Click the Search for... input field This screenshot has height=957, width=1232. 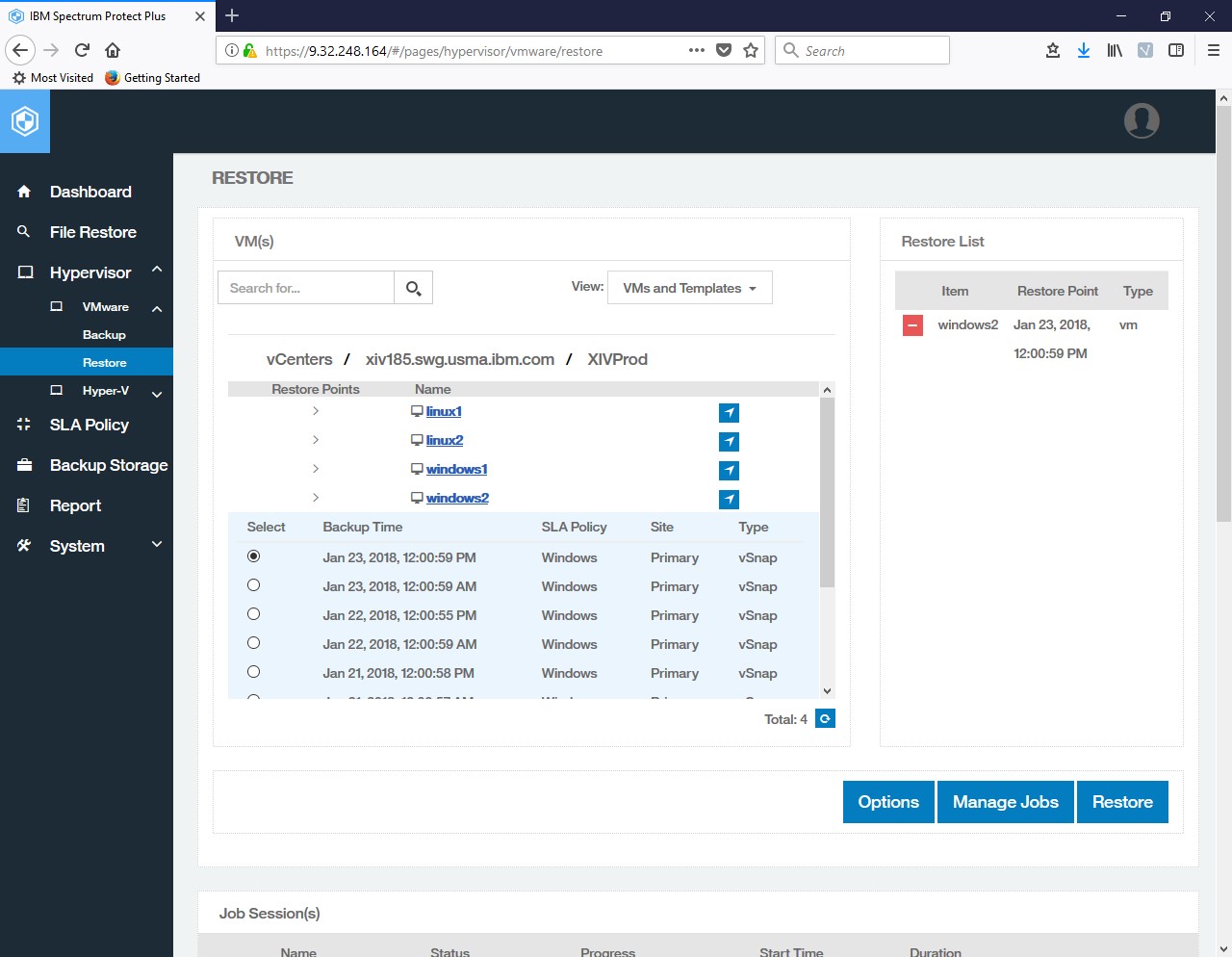coord(305,287)
